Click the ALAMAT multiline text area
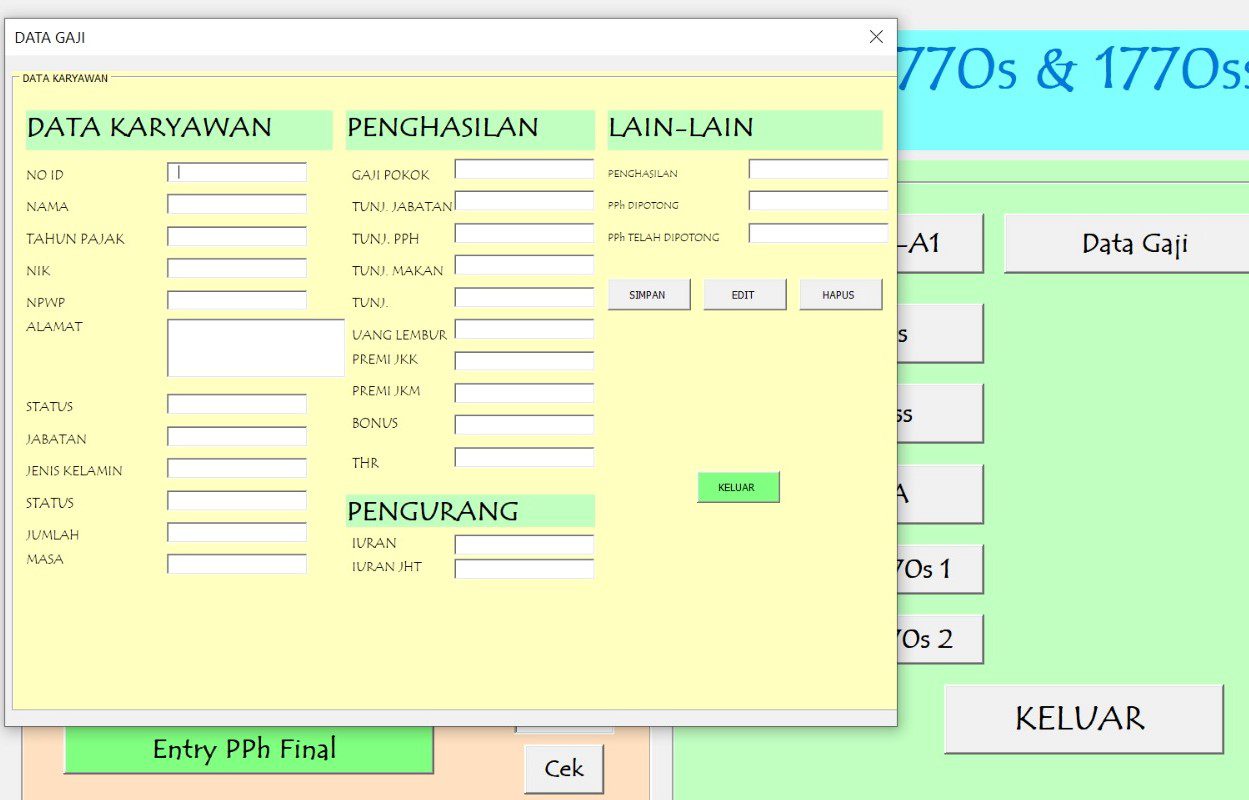The width and height of the screenshot is (1249, 800). tap(255, 348)
